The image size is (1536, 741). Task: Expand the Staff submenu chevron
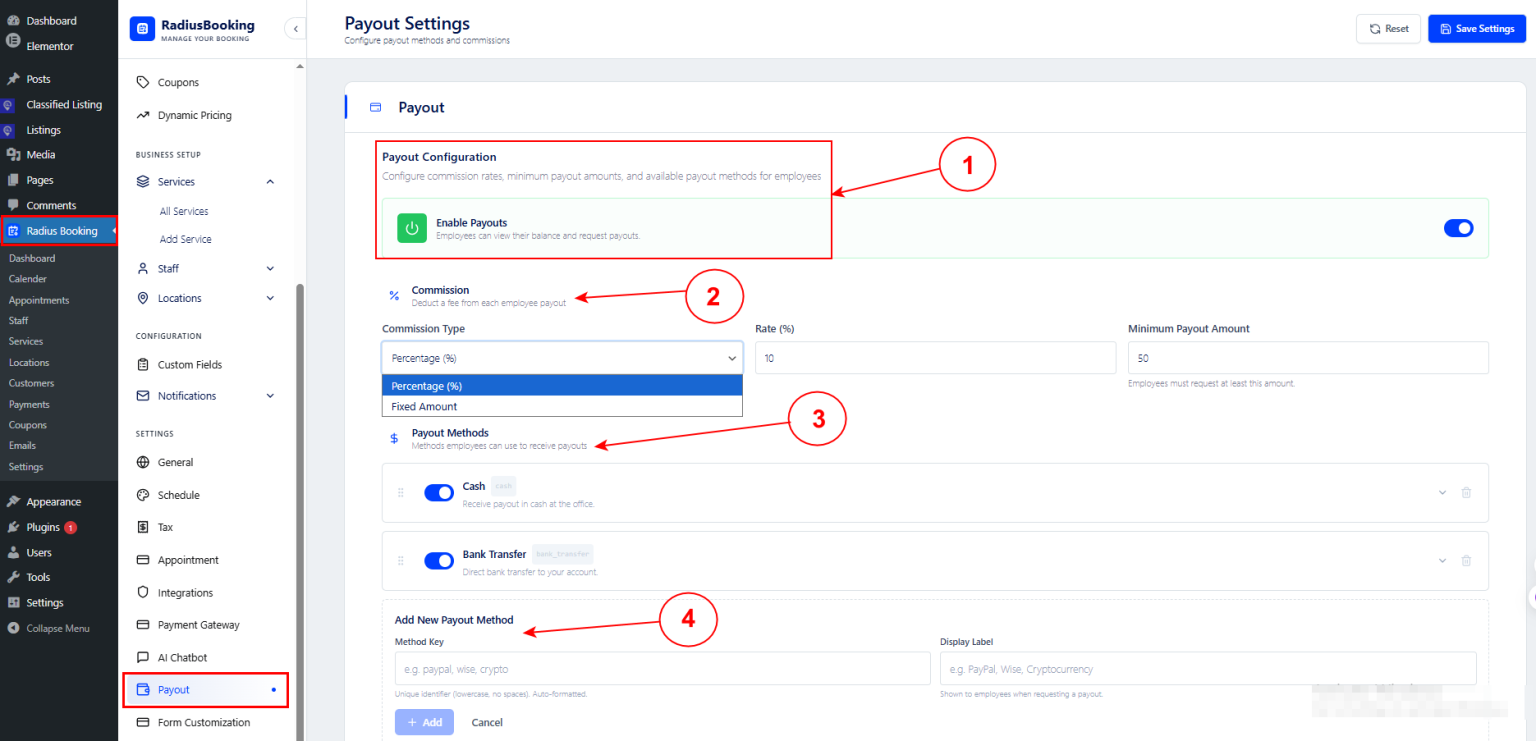coord(270,268)
